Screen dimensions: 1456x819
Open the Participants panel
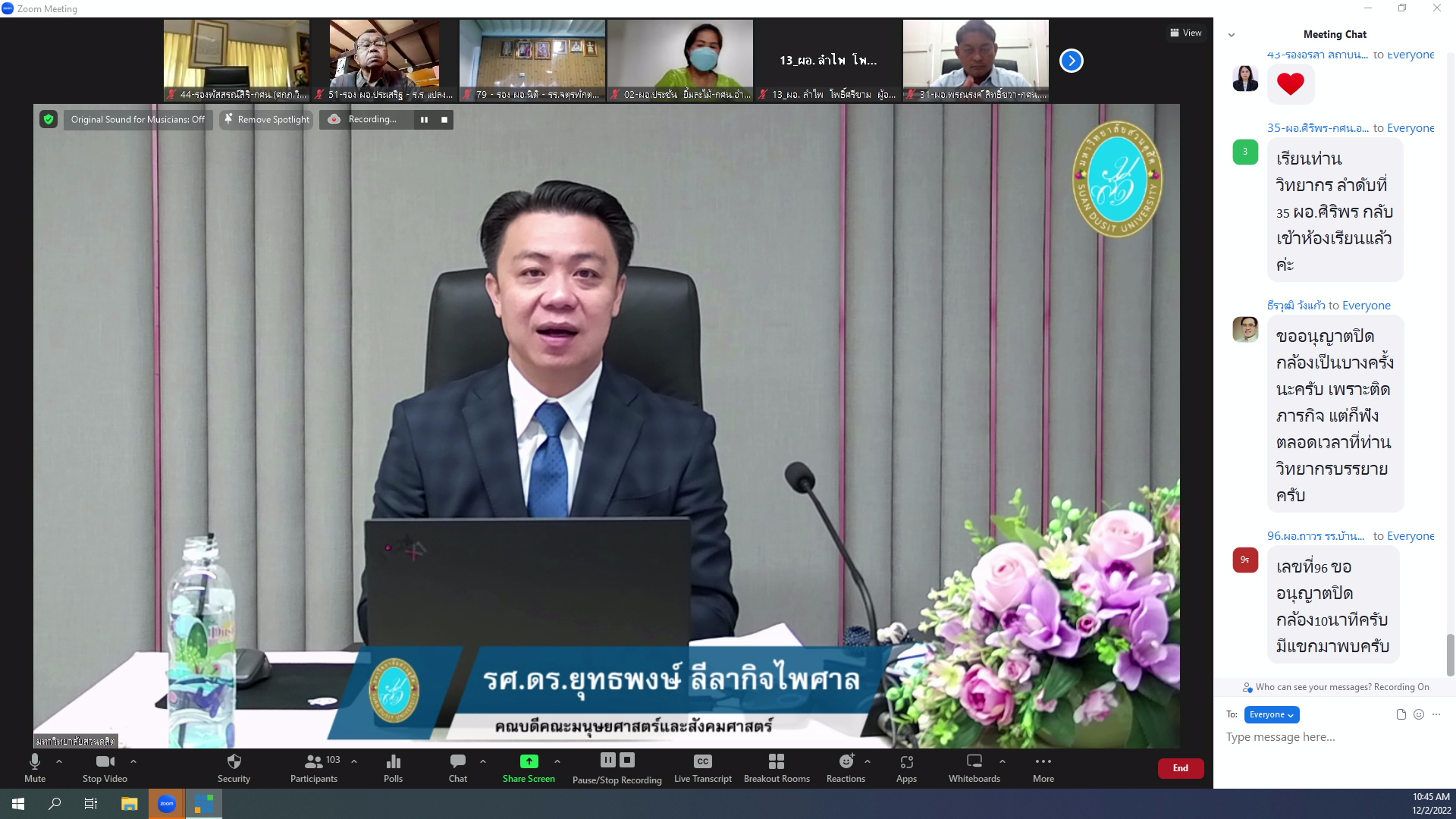pyautogui.click(x=314, y=767)
